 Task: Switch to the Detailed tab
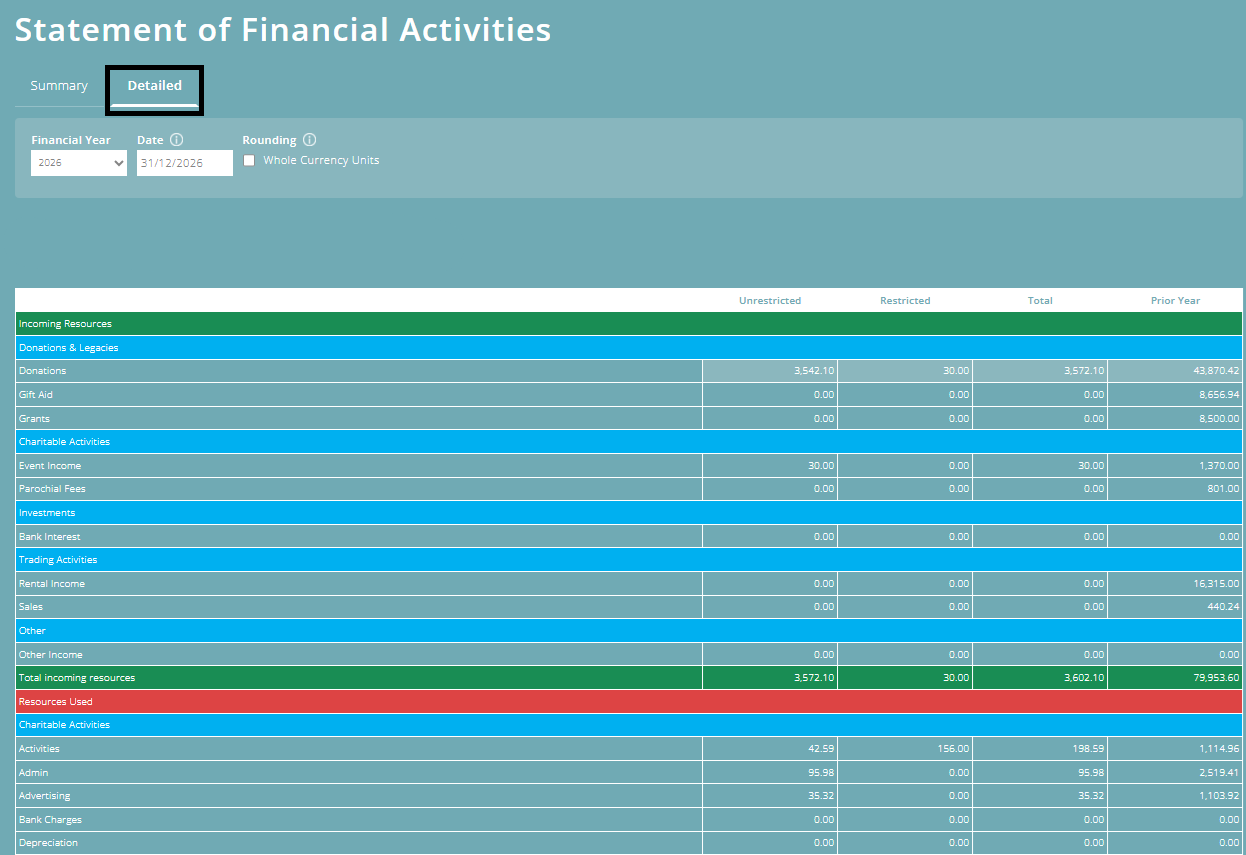coord(154,85)
